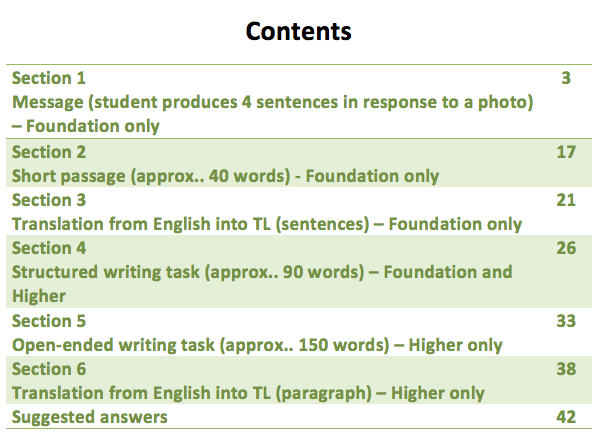Screen dimensions: 597x448
Task: Open the Section 2 heading
Action: point(49,152)
